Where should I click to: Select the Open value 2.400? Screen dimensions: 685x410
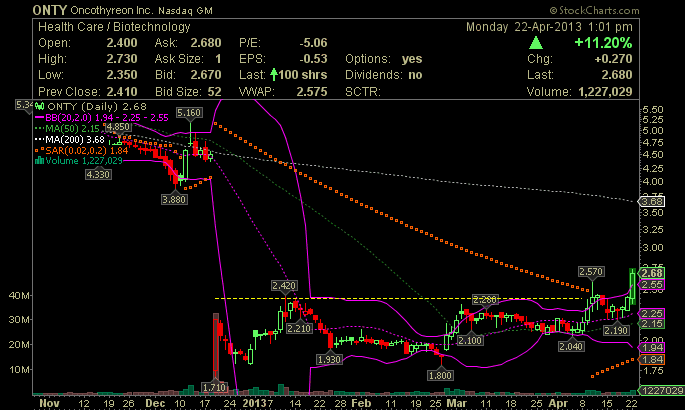click(122, 43)
